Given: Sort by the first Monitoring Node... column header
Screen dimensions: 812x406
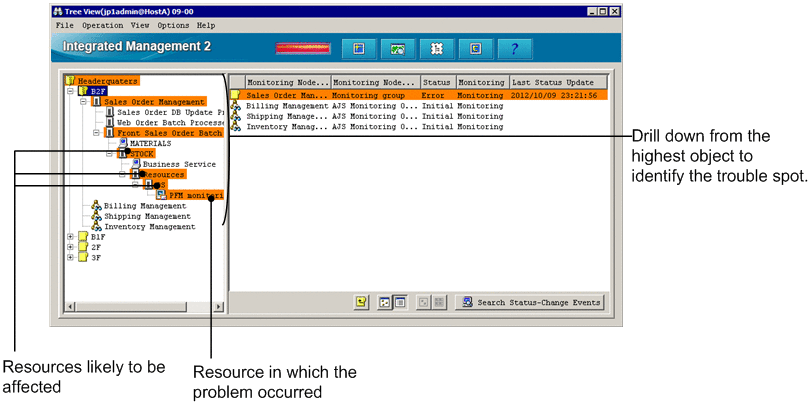Looking at the screenshot, I should pyautogui.click(x=287, y=82).
